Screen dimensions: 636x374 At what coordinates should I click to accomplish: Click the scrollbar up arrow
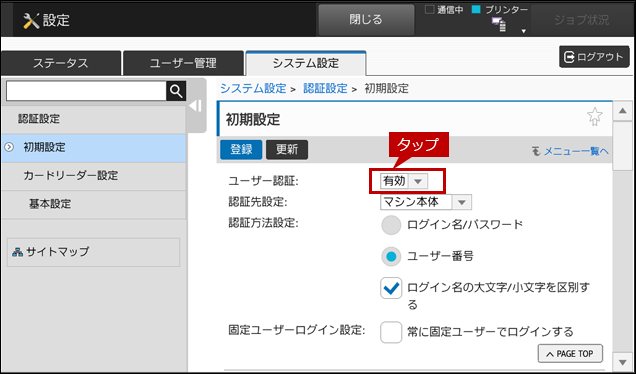[623, 111]
